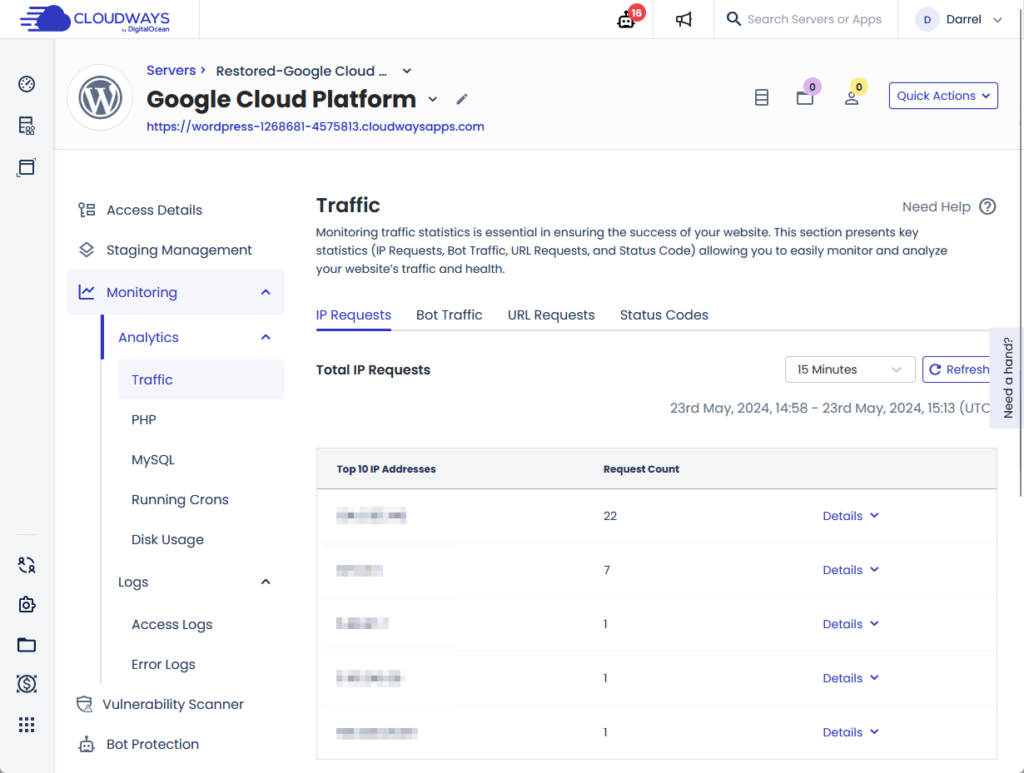Click the Monitoring chart icon

87,292
